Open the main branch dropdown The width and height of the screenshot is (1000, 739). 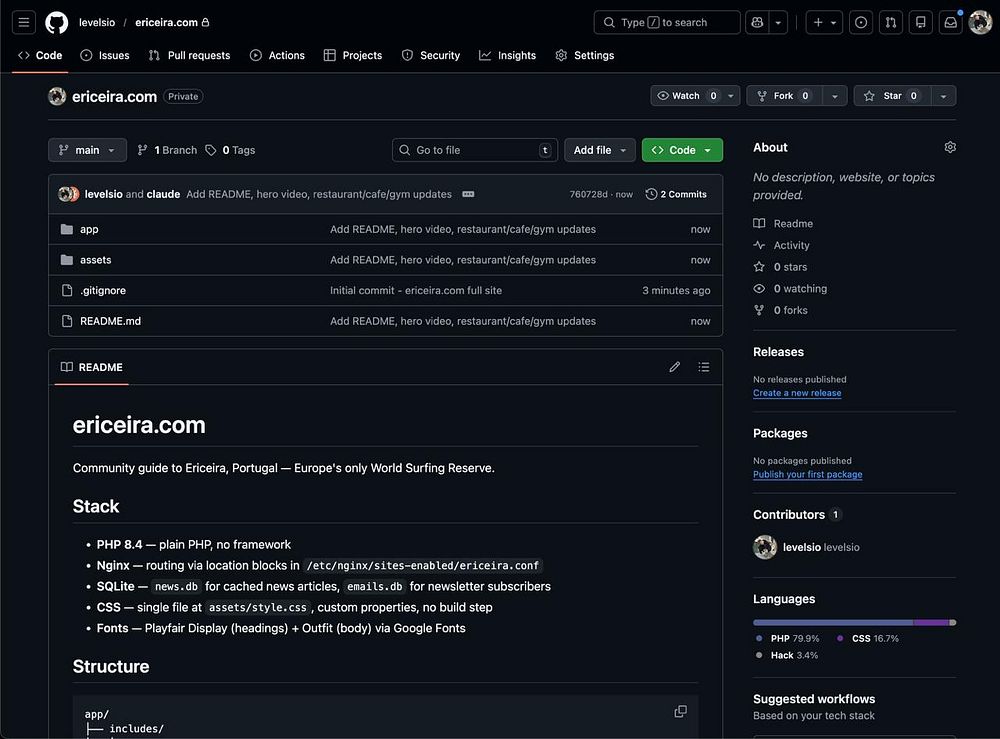point(87,150)
